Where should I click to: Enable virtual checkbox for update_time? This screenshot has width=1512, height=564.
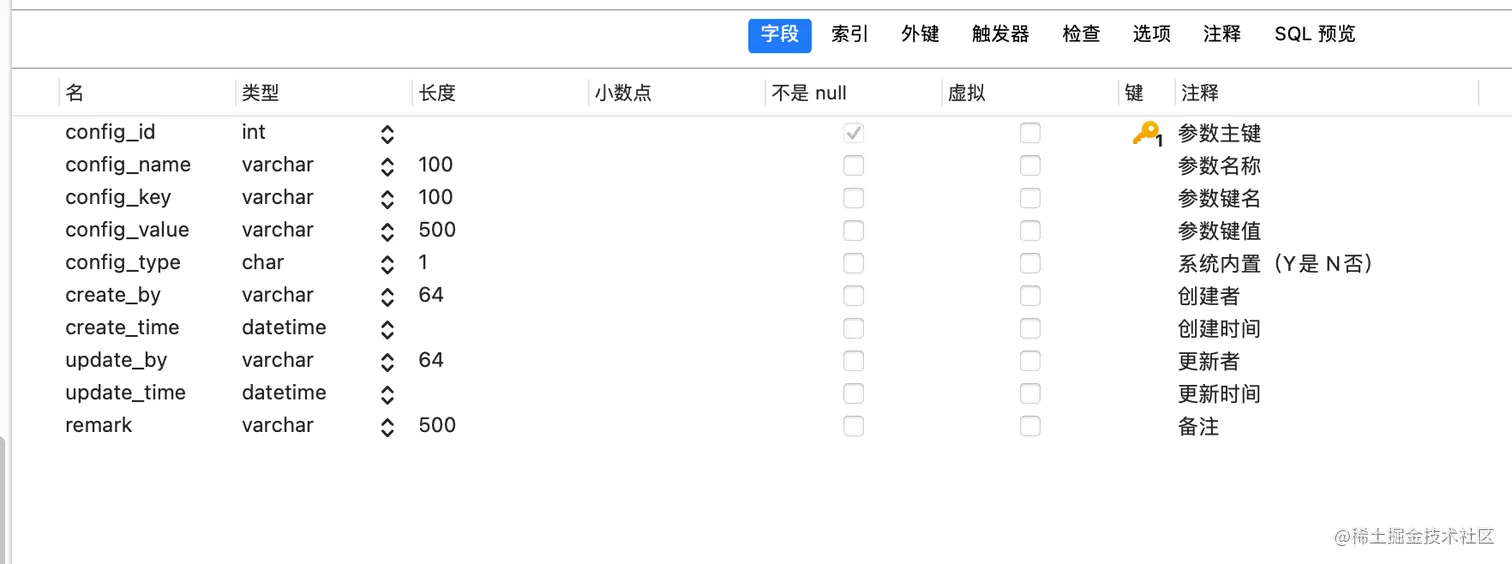point(1030,393)
